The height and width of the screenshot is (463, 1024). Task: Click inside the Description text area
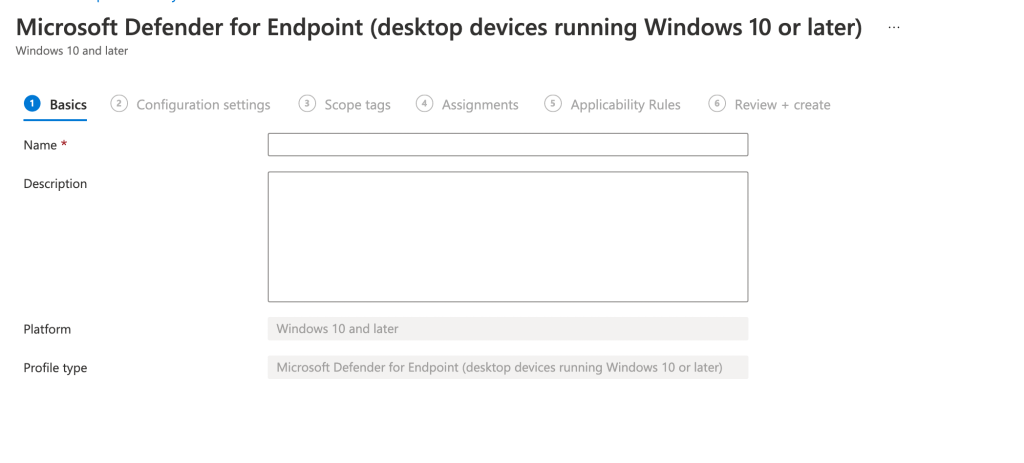507,236
